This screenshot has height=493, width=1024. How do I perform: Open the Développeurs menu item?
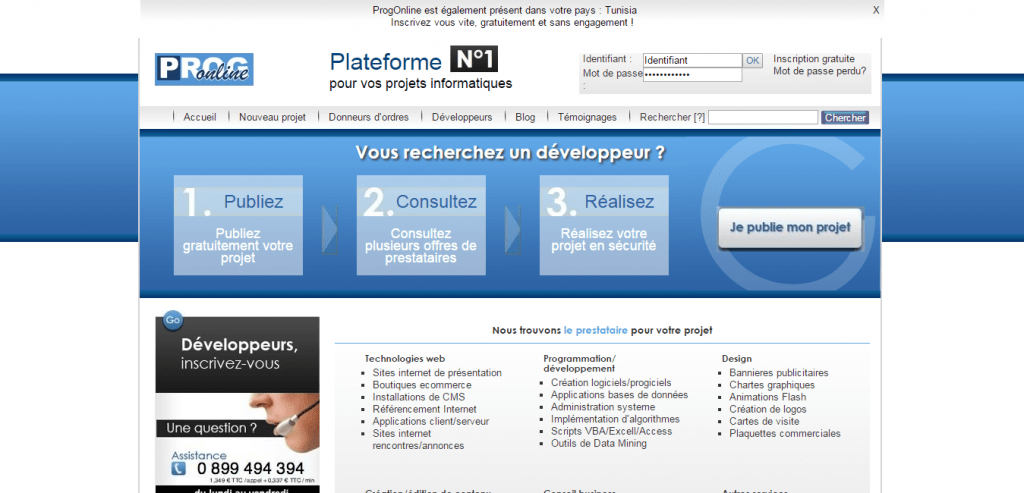coord(462,118)
